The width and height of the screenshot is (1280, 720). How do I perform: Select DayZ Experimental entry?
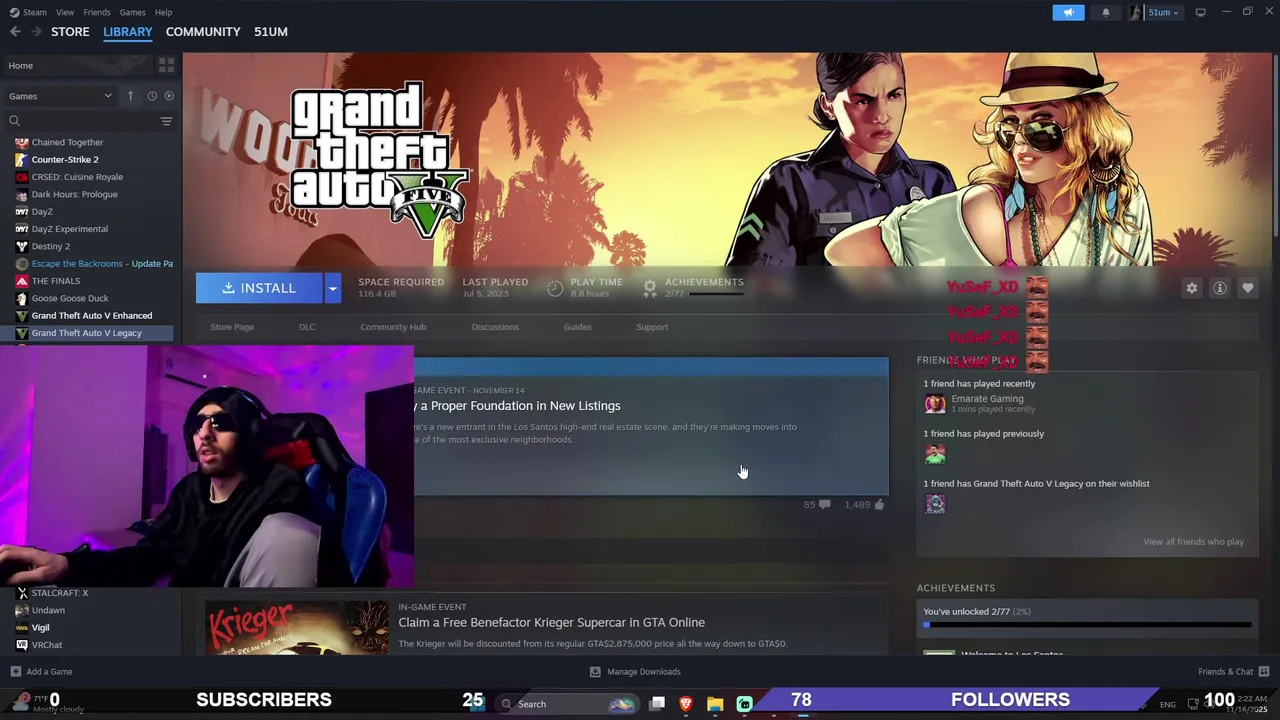(x=69, y=229)
